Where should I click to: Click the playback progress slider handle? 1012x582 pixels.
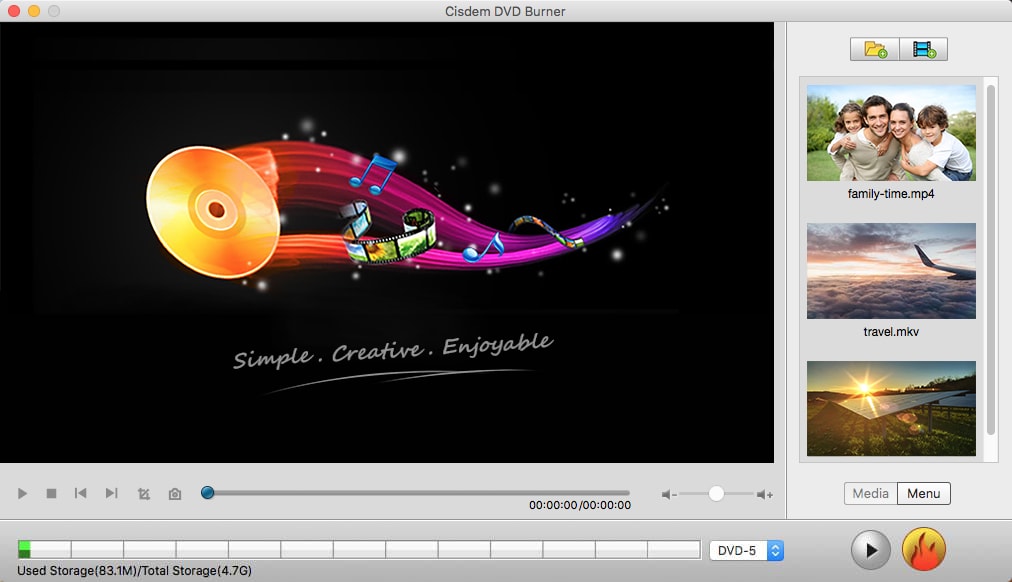[x=207, y=493]
